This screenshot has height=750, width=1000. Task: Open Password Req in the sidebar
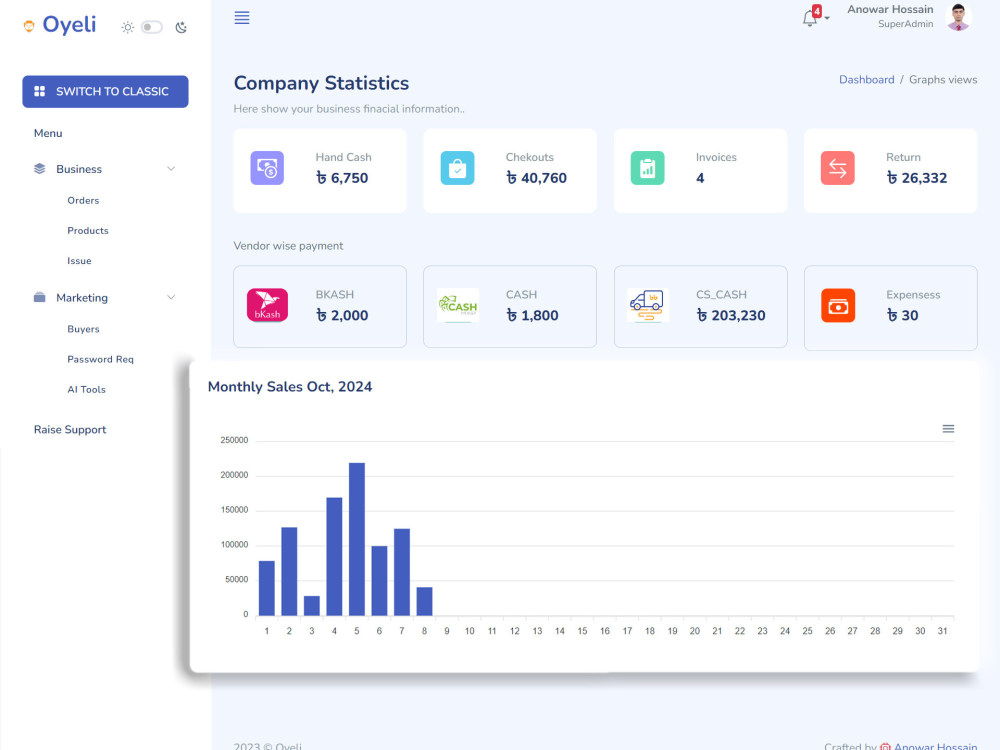(101, 359)
